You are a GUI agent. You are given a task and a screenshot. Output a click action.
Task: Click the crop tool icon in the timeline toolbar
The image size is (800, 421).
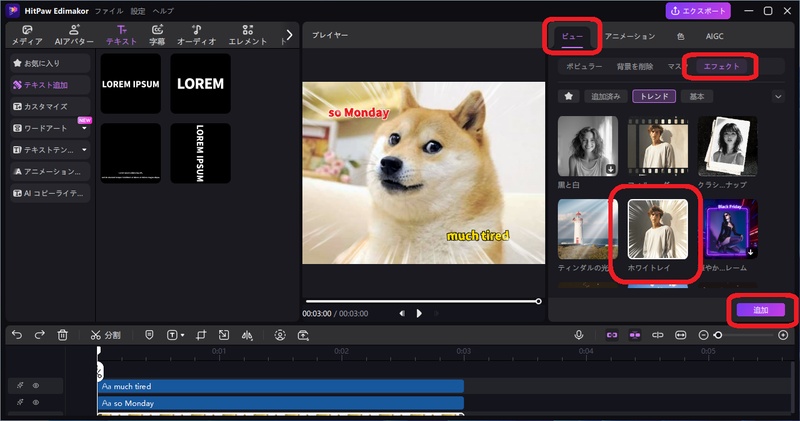[201, 335]
